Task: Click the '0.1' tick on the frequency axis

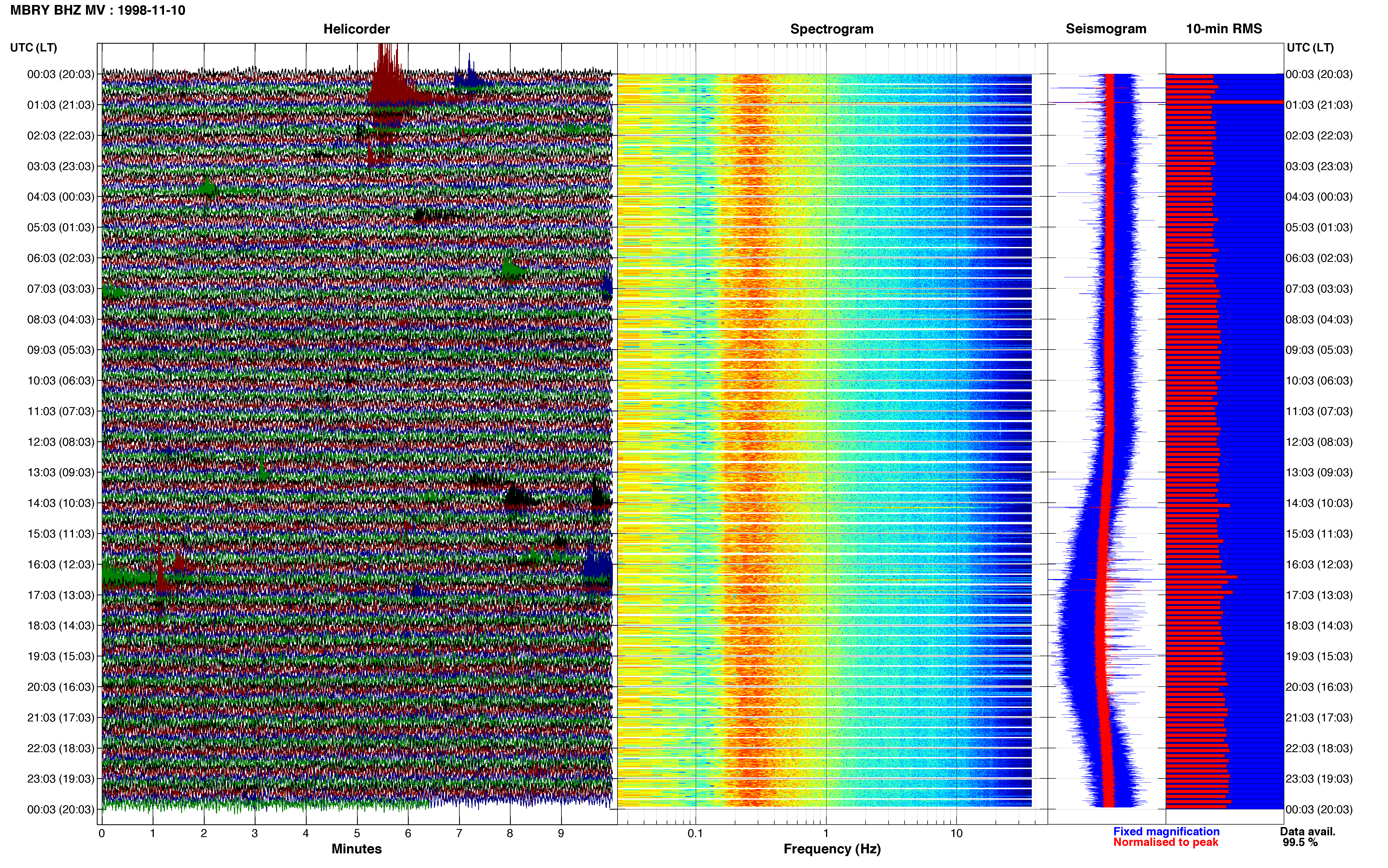Action: (695, 833)
